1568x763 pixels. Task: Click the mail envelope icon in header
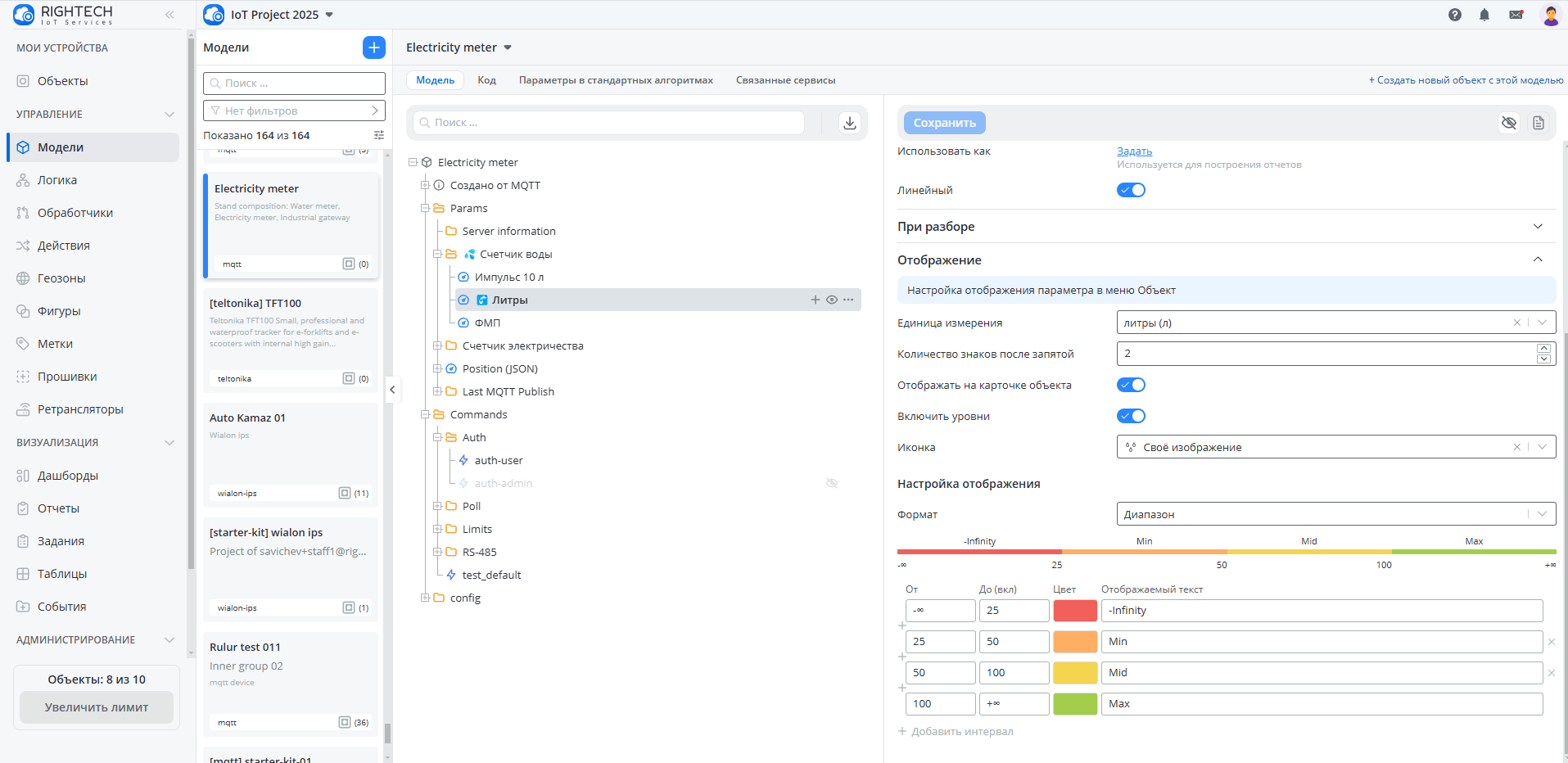1516,15
